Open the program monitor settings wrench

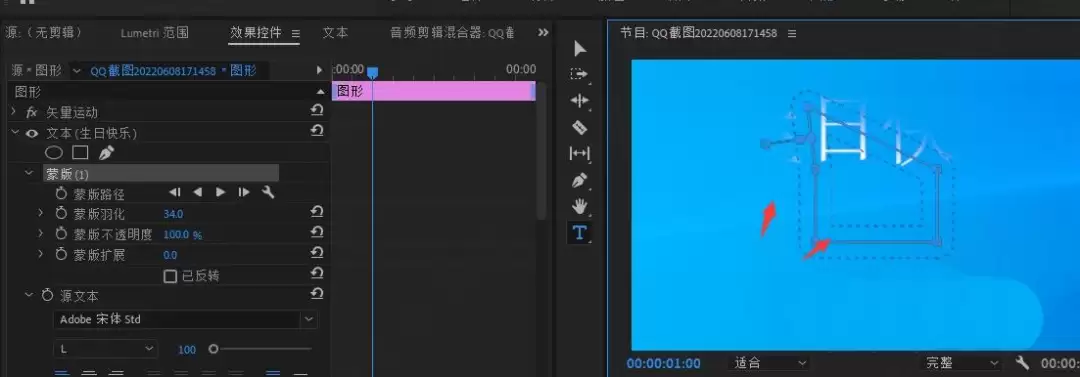[x=1023, y=362]
